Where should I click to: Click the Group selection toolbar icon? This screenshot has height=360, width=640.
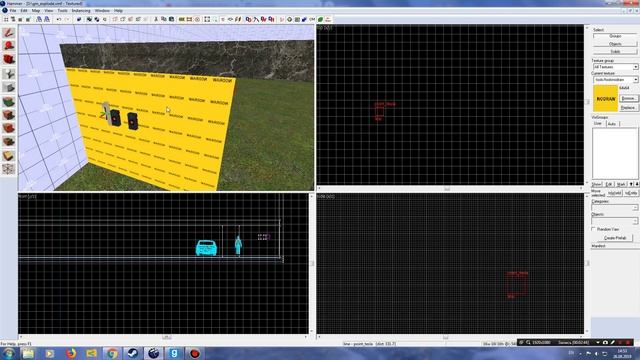click(x=89, y=19)
